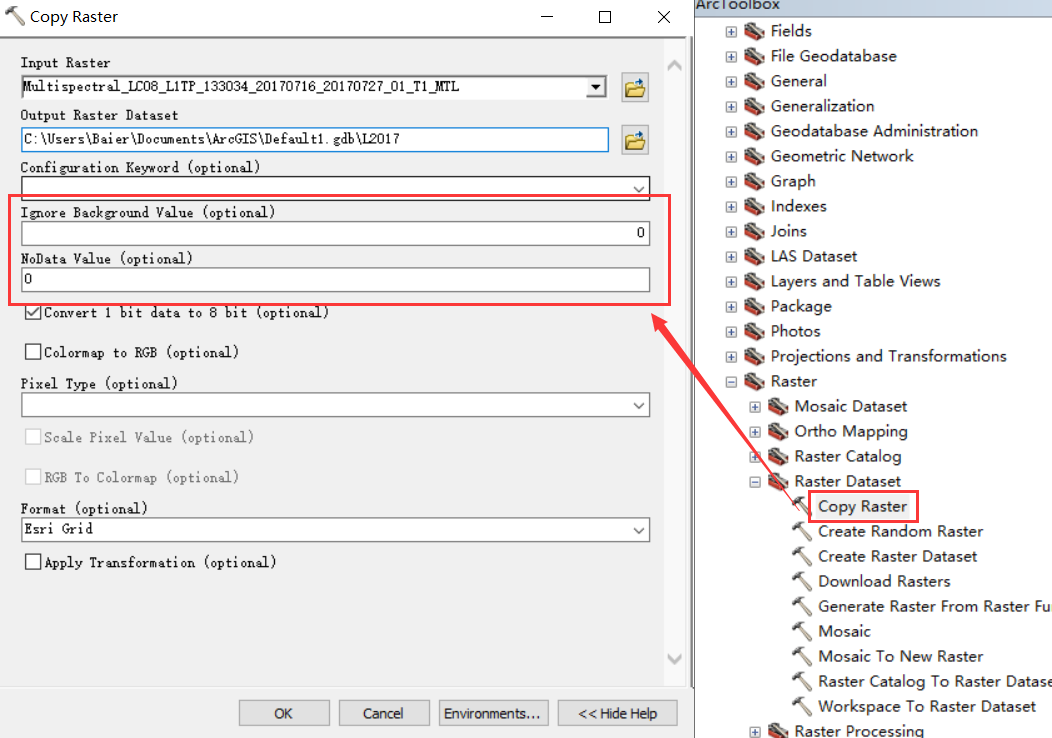Click hammer icon for Create Raster Dataset
Screen dimensions: 1052x738
pos(802,556)
